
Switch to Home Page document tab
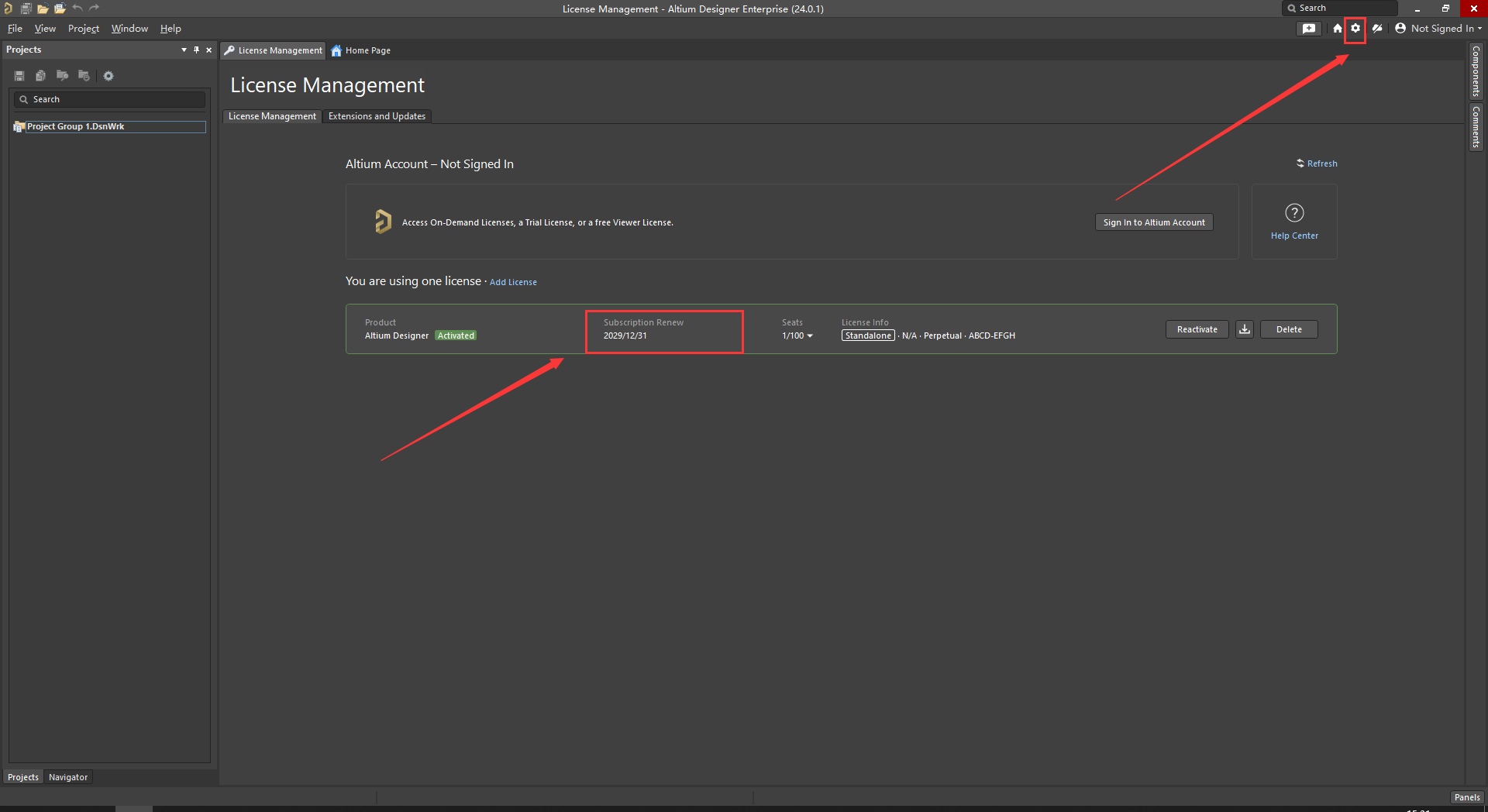(x=361, y=50)
